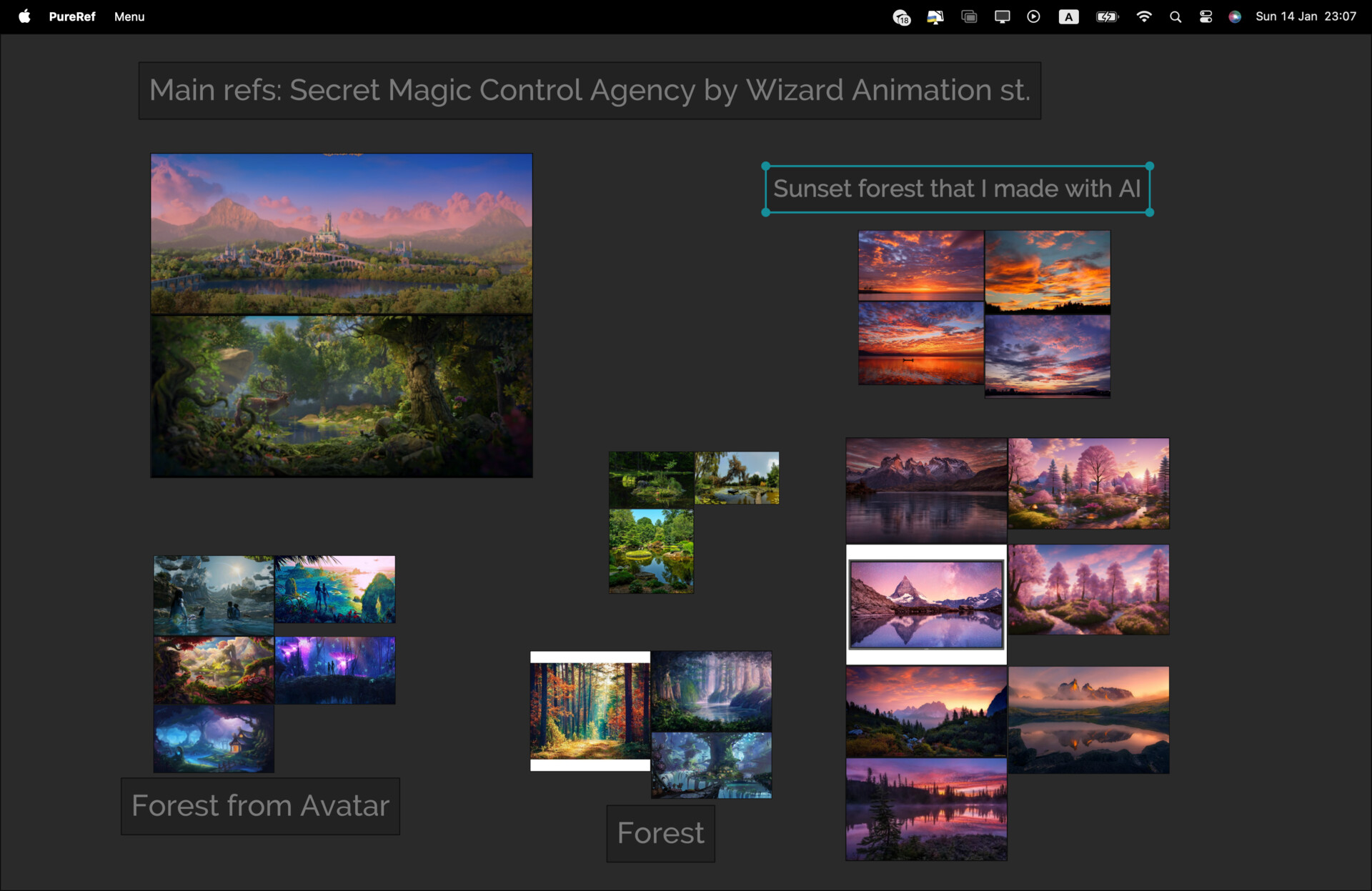Open the keyboard input source 'A' icon

[1068, 16]
